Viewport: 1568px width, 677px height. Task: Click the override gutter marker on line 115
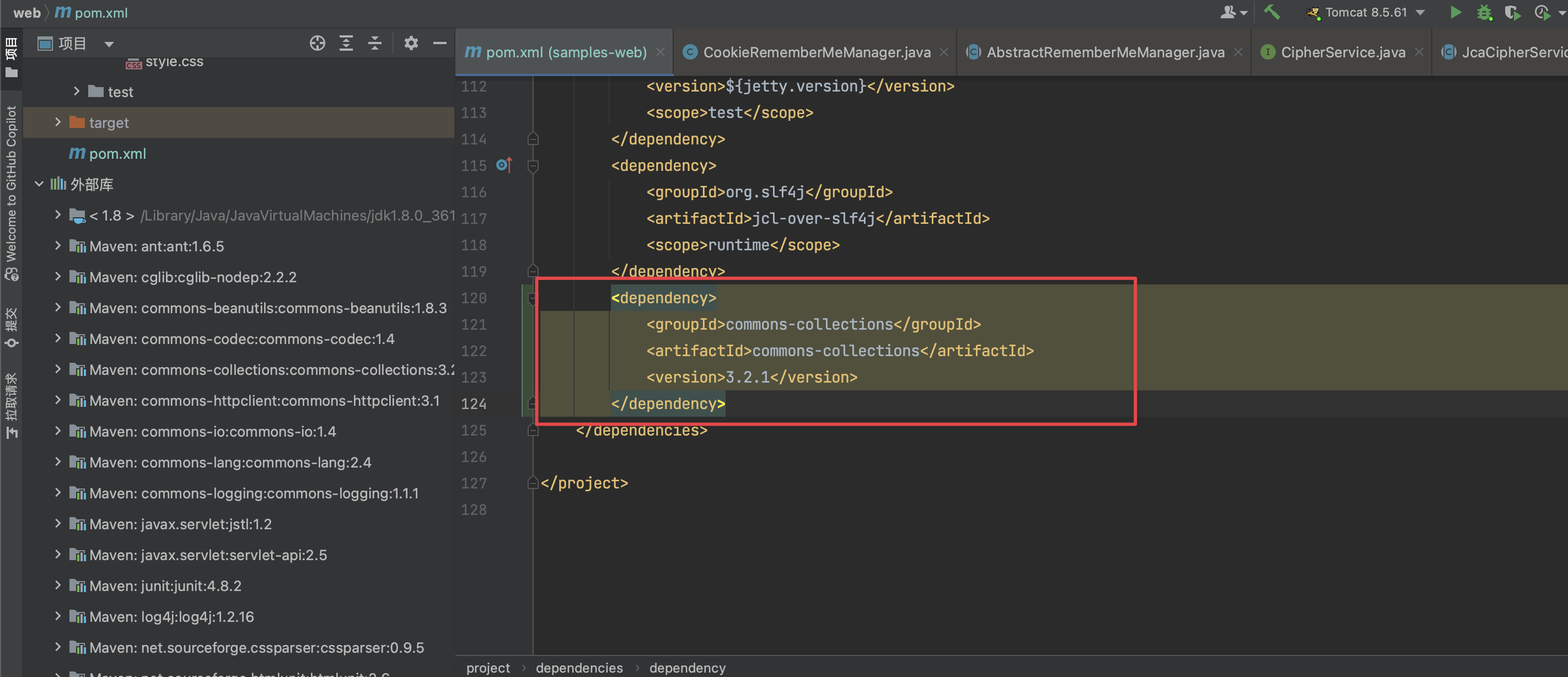click(x=504, y=165)
